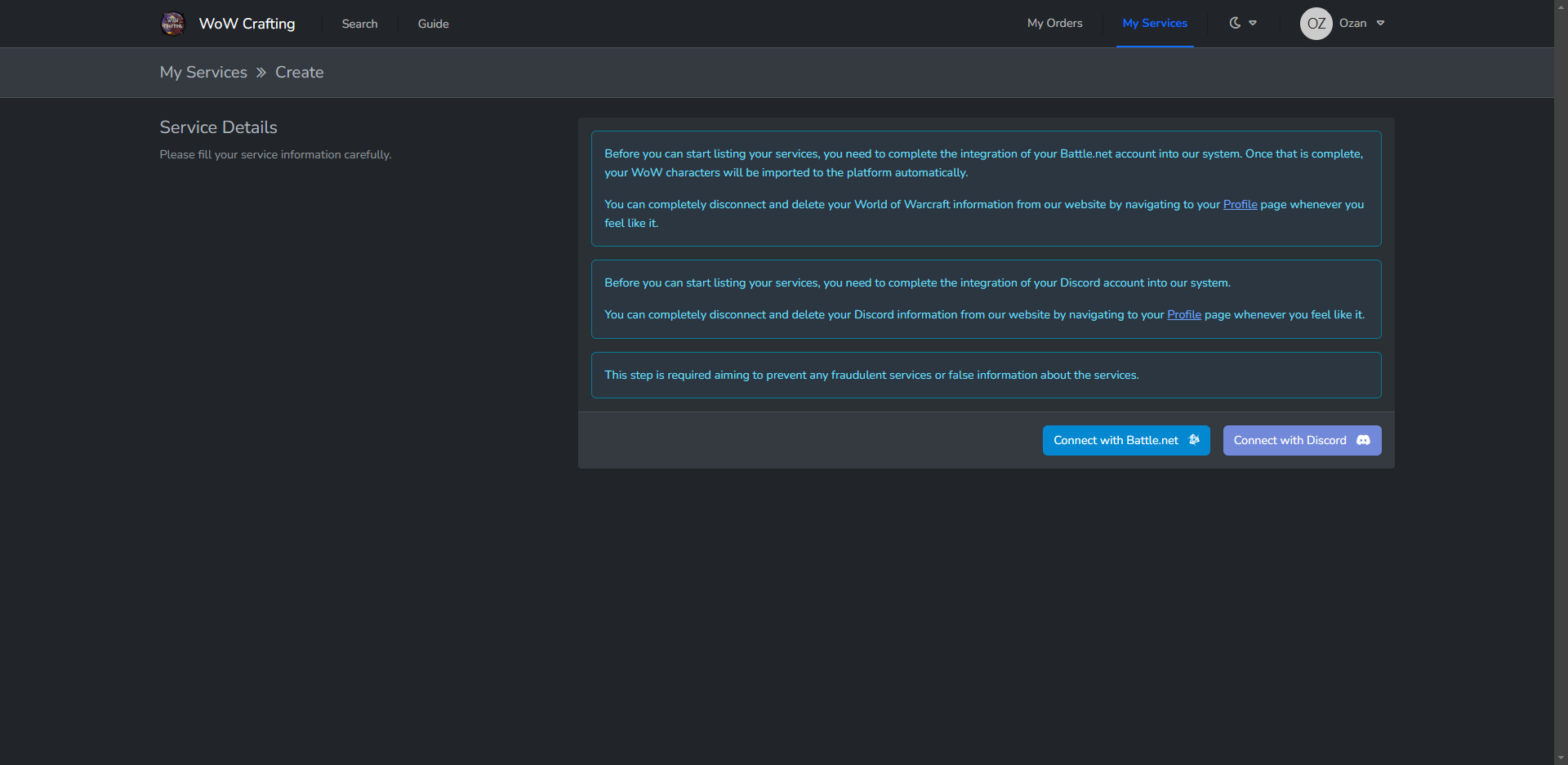Viewport: 1568px width, 765px height.
Task: Click the moon dark-mode icon
Action: pos(1236,23)
